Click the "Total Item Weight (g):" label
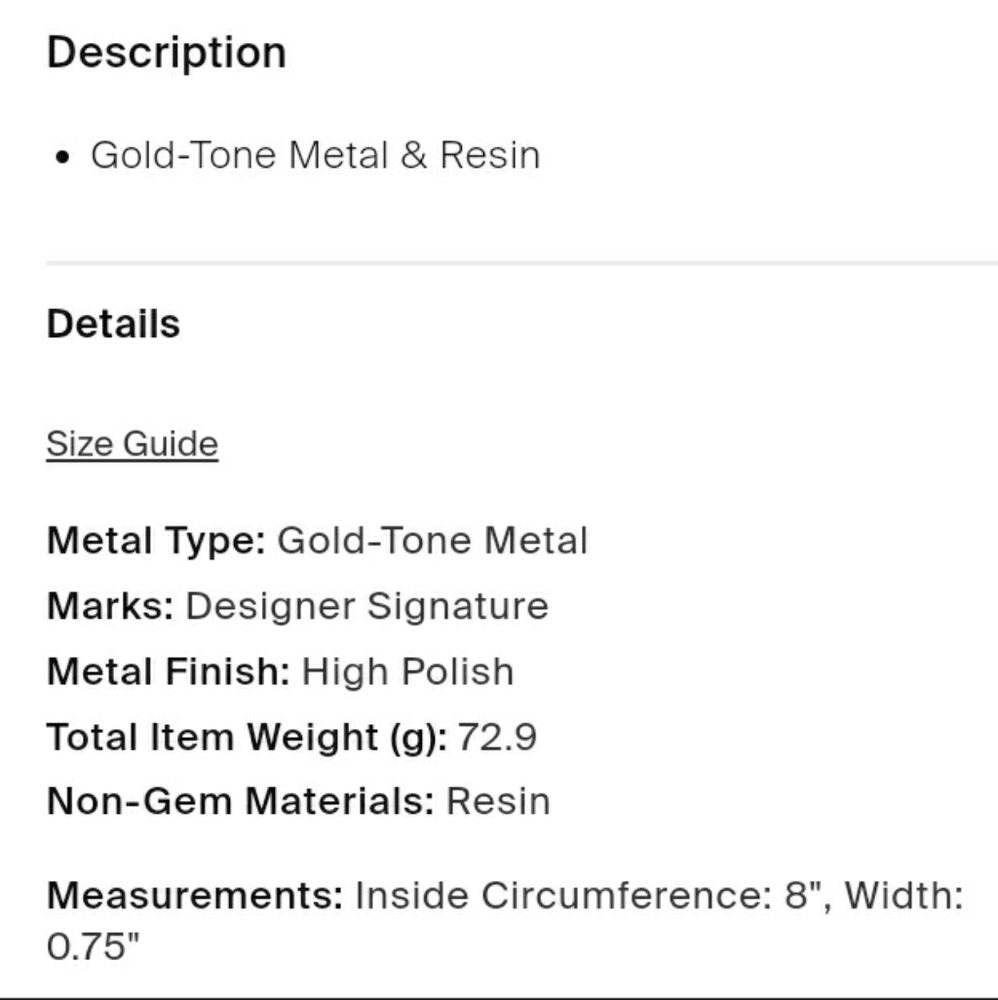The height and width of the screenshot is (1000, 998). click(x=246, y=737)
